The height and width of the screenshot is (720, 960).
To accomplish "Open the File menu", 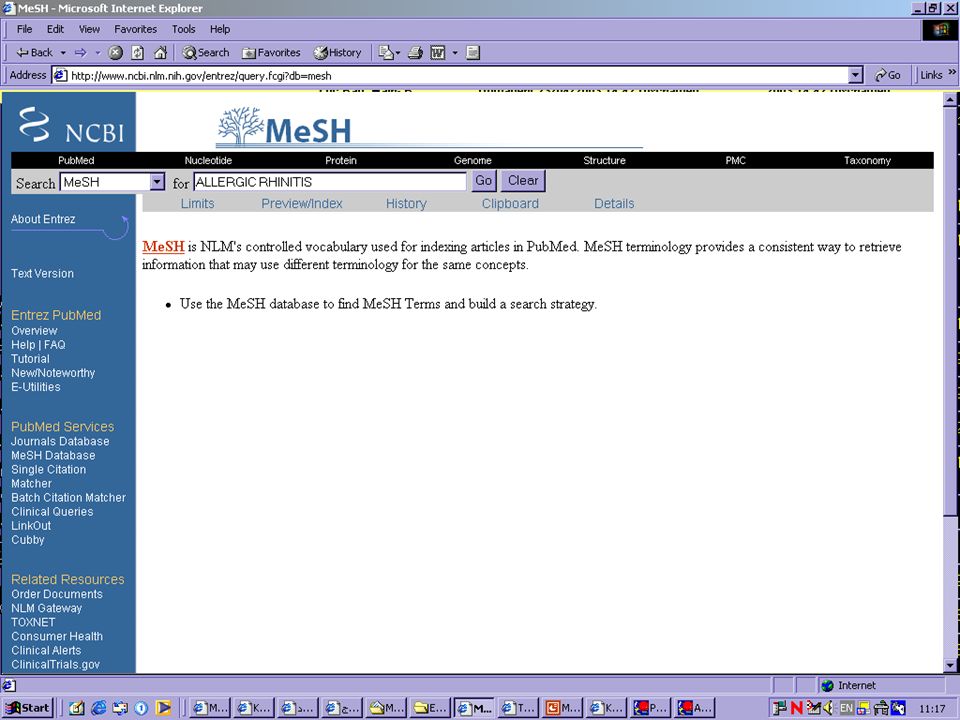I will (24, 29).
